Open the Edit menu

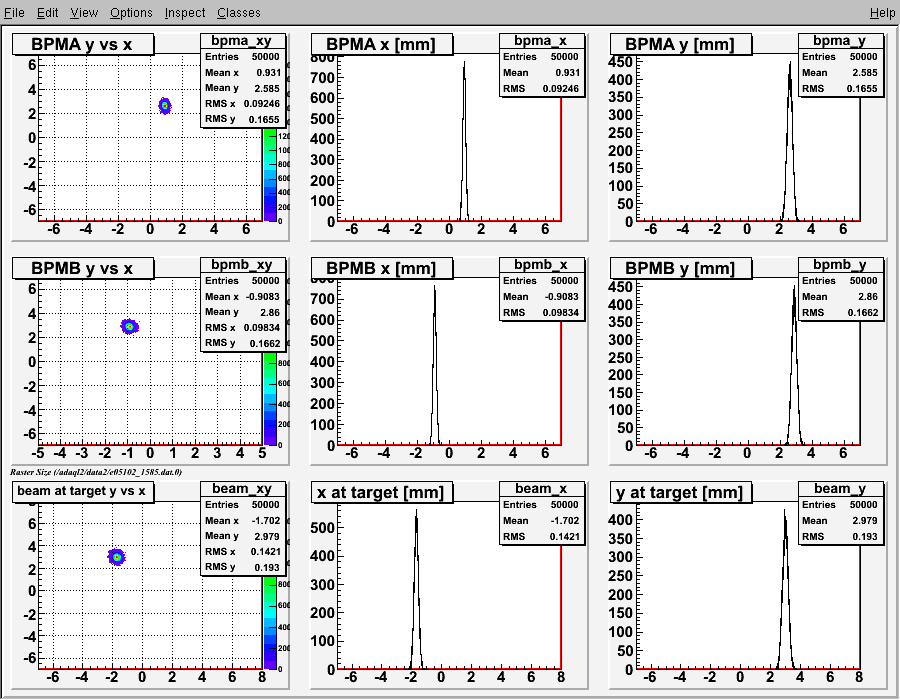pos(48,13)
